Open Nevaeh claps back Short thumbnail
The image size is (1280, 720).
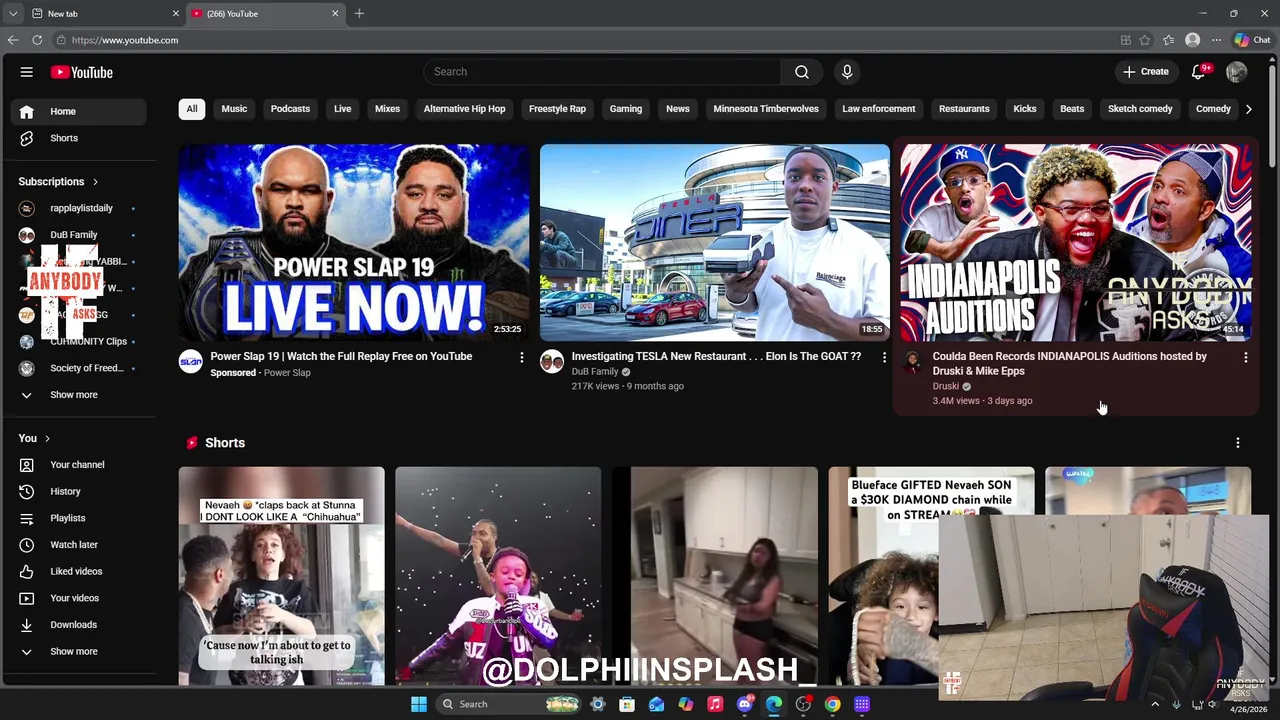point(281,576)
